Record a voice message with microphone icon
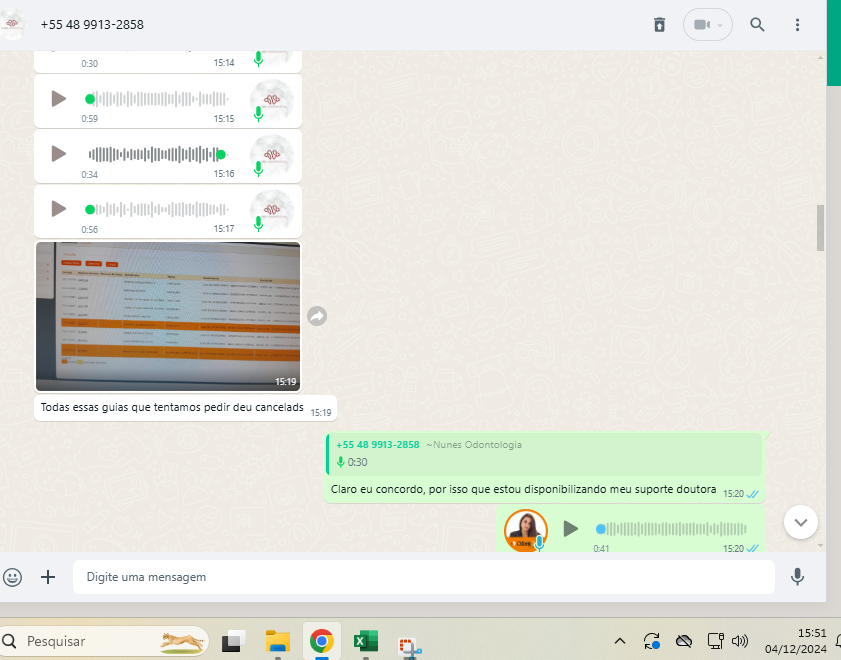This screenshot has height=660, width=841. [797, 577]
